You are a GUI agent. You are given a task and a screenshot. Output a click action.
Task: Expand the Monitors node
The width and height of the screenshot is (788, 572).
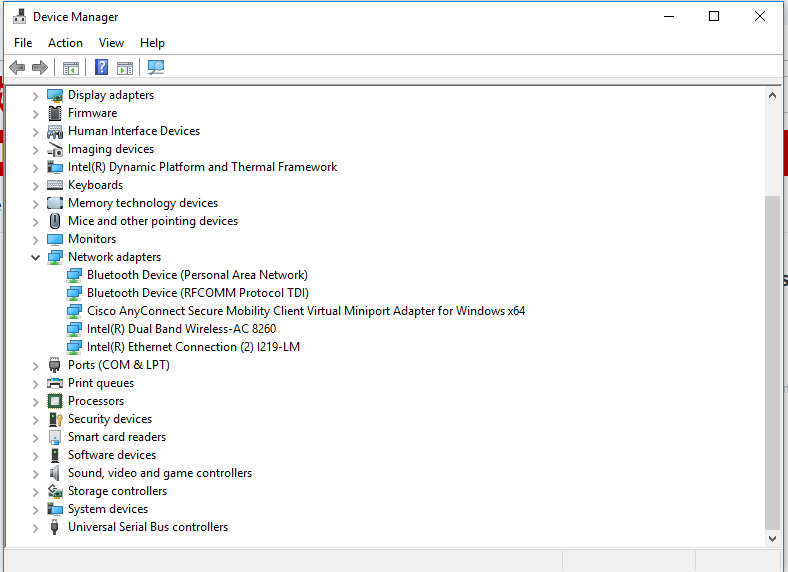[35, 240]
